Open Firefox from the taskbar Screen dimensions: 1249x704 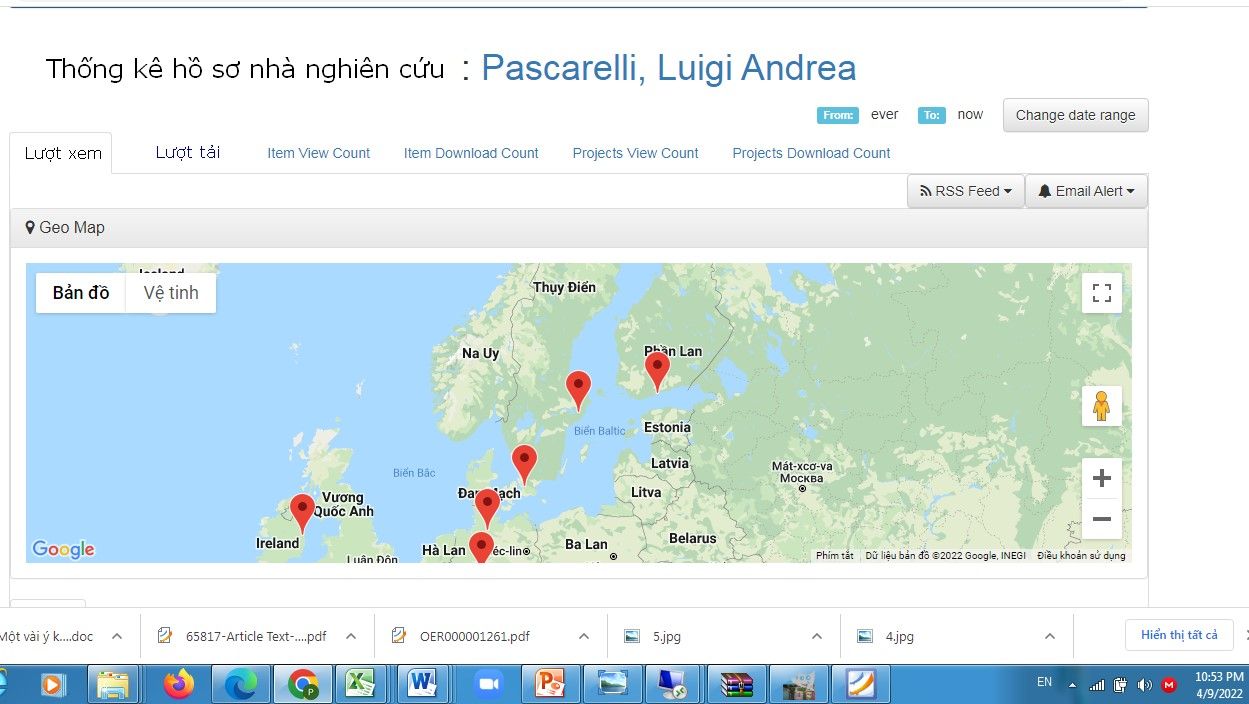tap(179, 684)
